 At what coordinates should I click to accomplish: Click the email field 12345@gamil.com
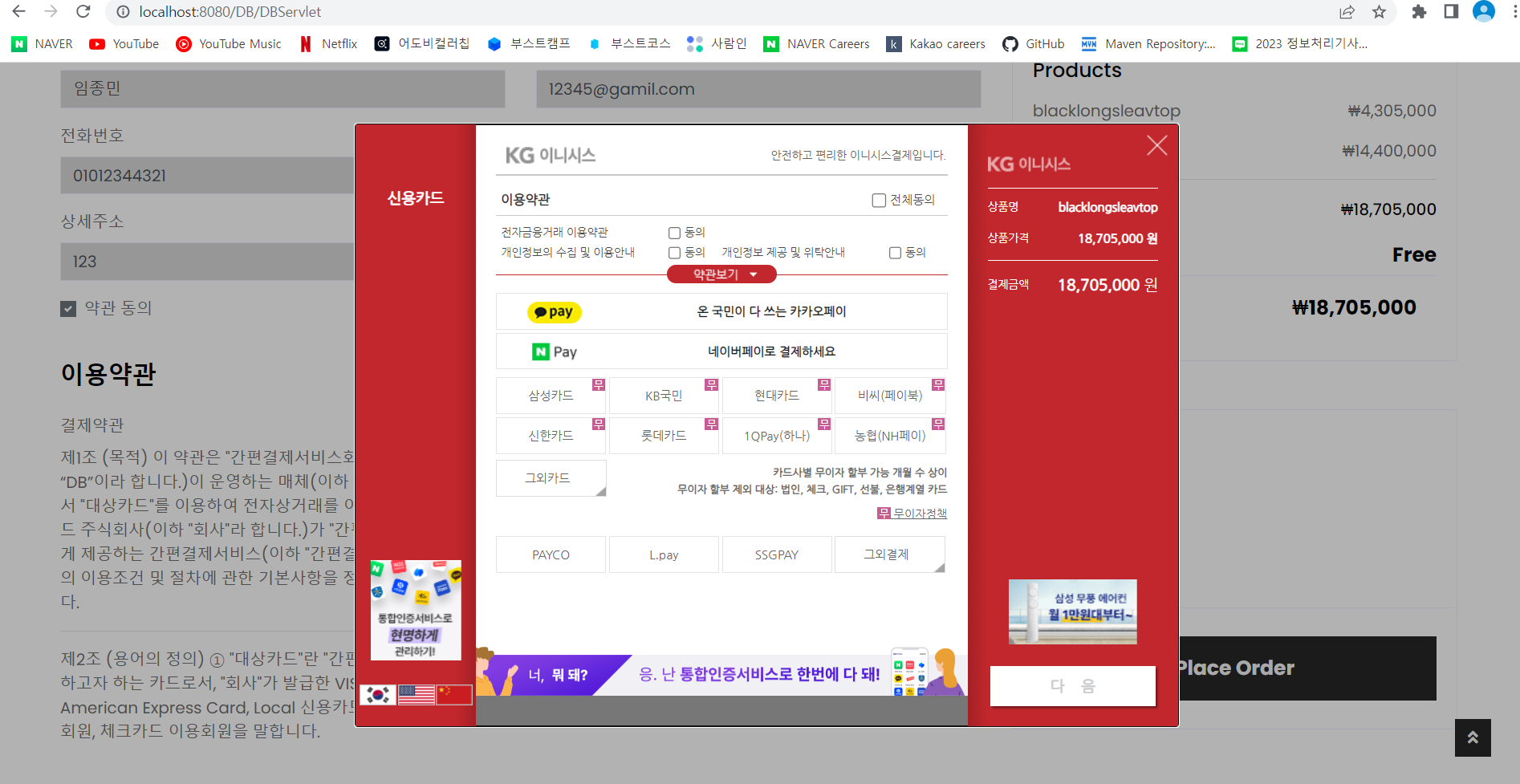(x=758, y=89)
